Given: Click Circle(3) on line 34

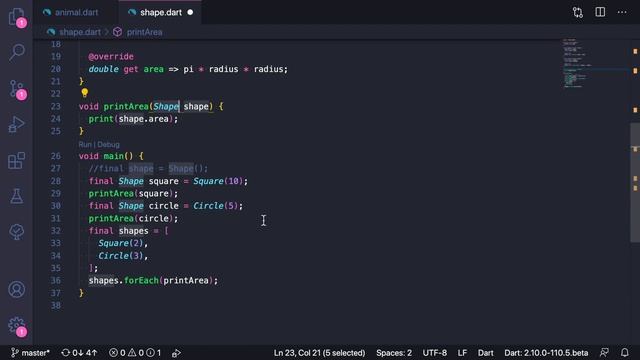Looking at the screenshot, I should 121,256.
